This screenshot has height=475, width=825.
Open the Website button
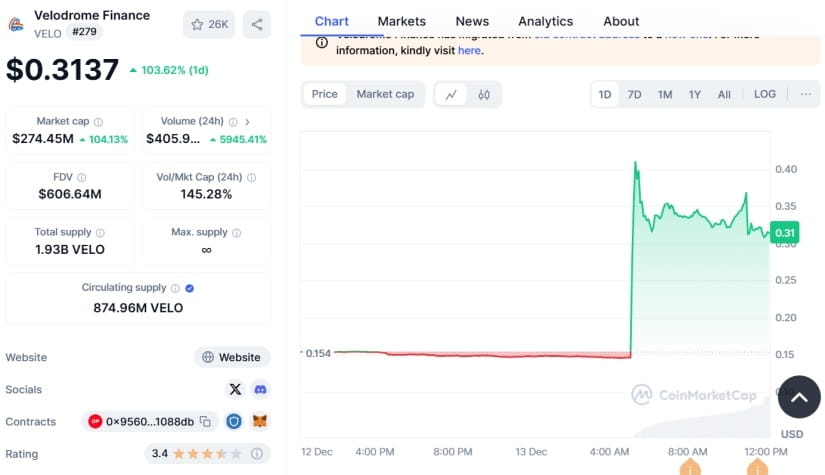[x=232, y=357]
